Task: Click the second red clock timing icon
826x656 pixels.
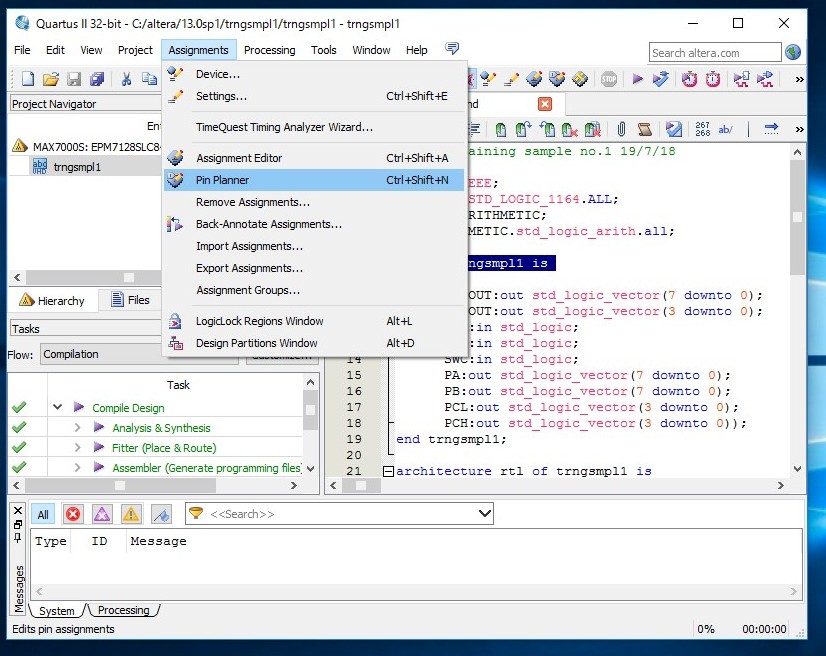Action: click(x=713, y=79)
